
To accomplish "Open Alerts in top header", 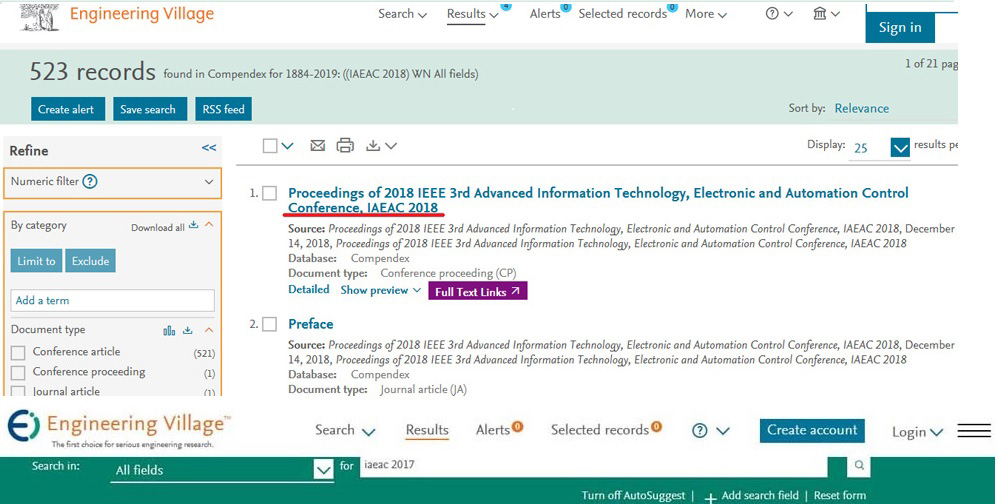I will (x=545, y=14).
